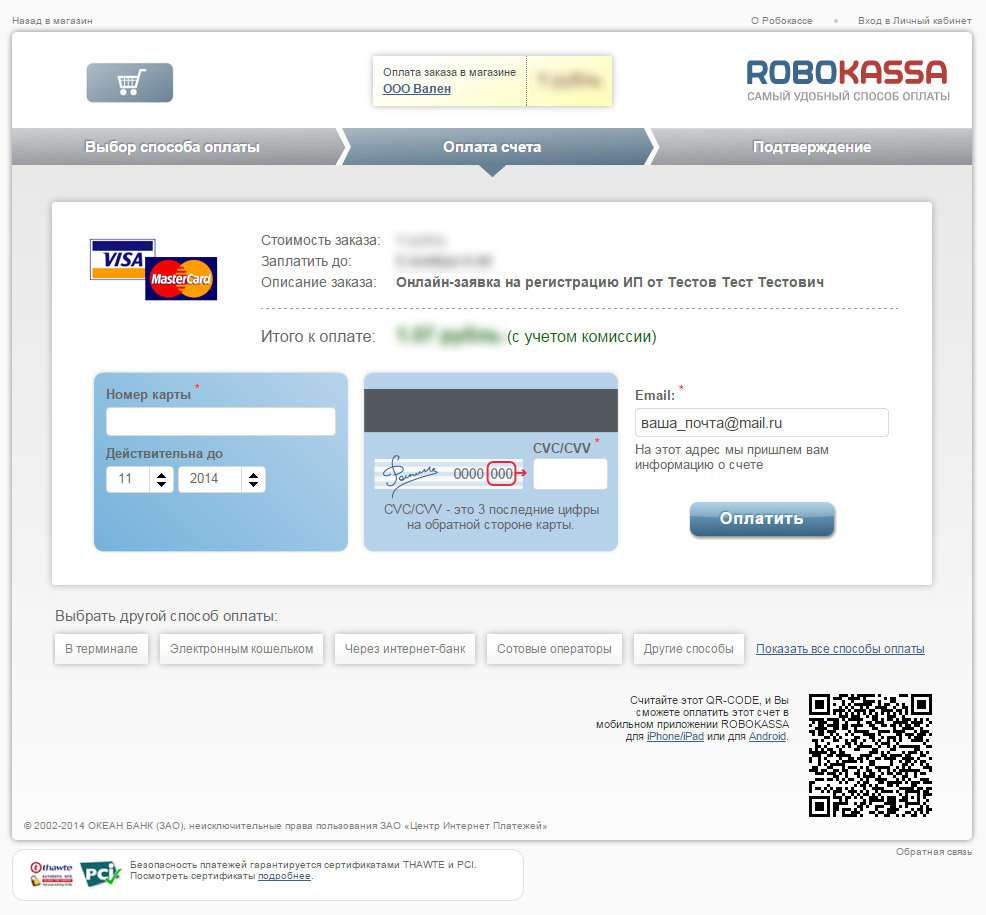Focus the CVC/CVV input field
The width and height of the screenshot is (986, 915).
click(570, 474)
